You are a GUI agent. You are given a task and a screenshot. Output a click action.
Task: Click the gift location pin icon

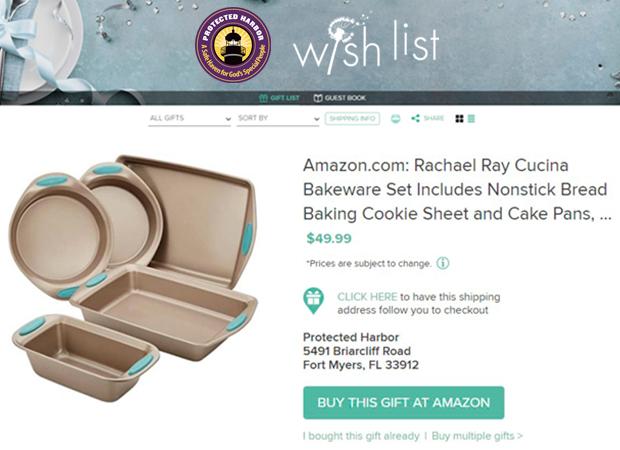(x=314, y=301)
